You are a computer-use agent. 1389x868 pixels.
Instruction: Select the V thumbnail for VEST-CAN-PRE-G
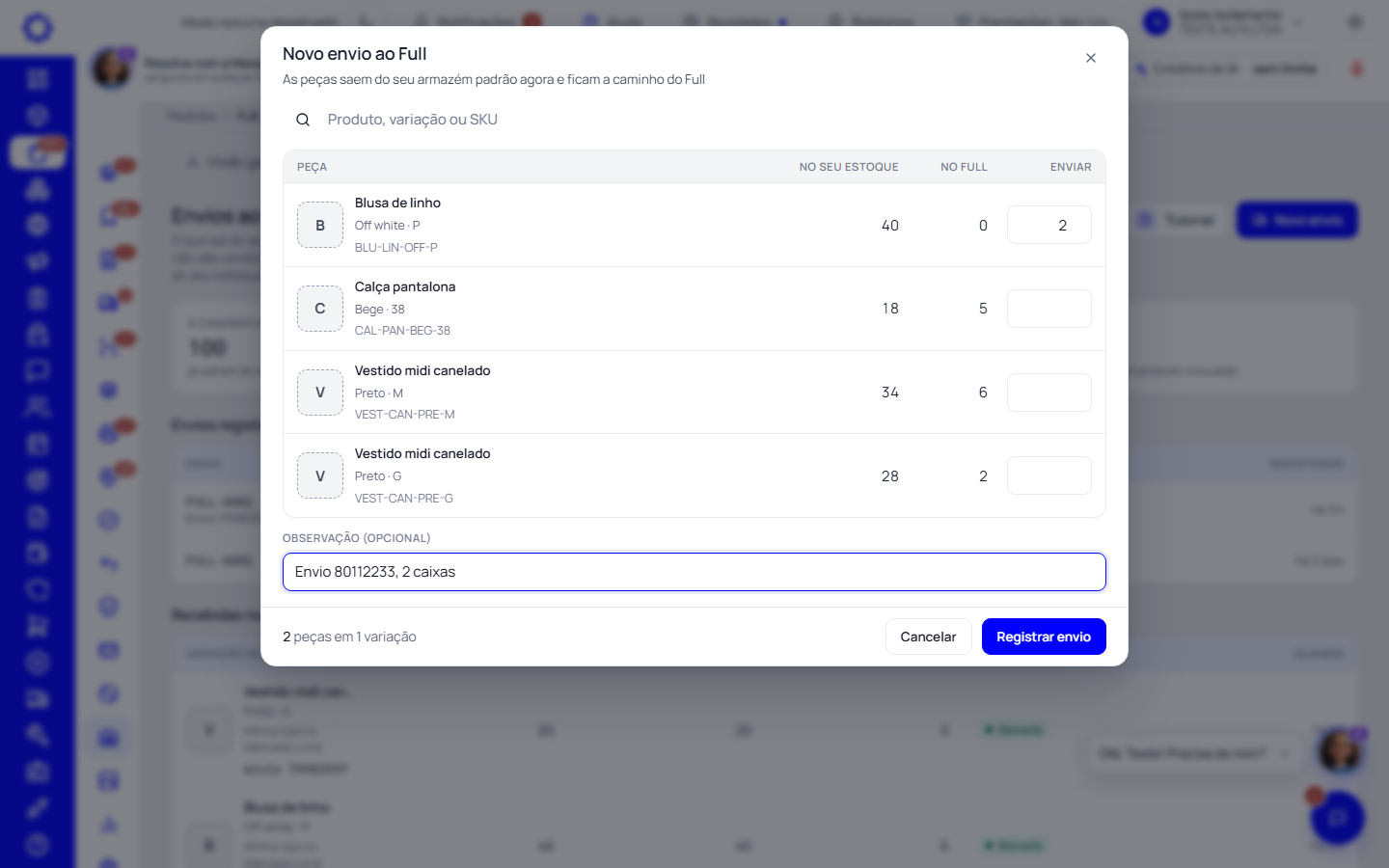(320, 475)
